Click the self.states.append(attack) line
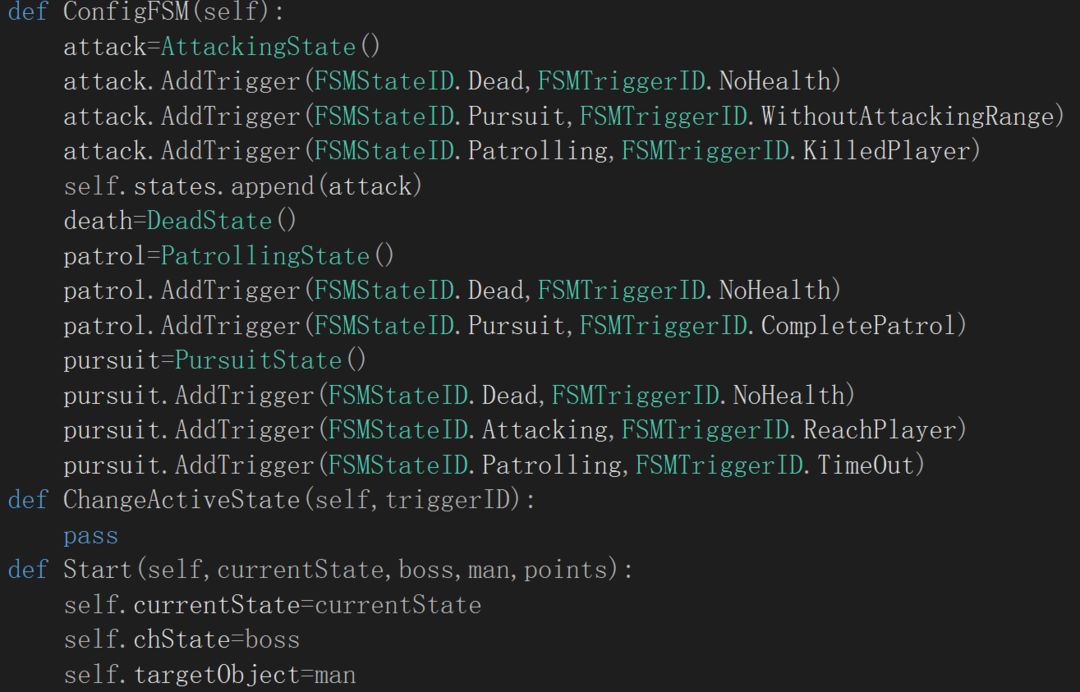1080x692 pixels. [x=242, y=186]
